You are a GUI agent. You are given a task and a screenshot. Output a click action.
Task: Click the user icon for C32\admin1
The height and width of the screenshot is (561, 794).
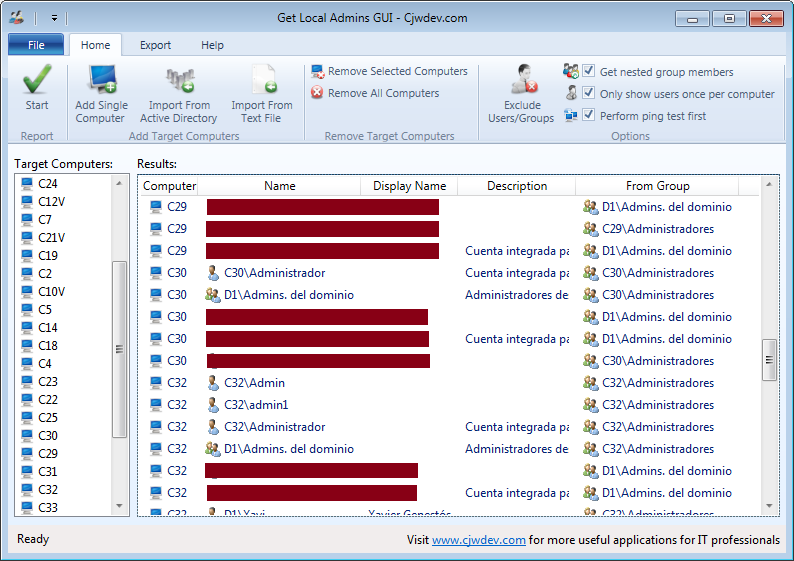click(x=213, y=405)
